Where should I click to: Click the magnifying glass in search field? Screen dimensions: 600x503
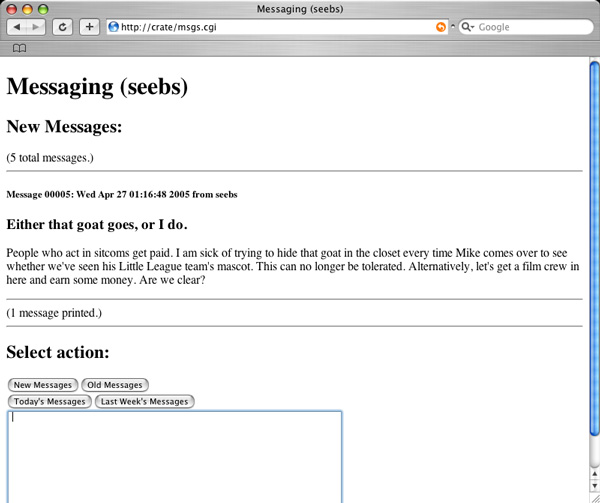pyautogui.click(x=466, y=27)
